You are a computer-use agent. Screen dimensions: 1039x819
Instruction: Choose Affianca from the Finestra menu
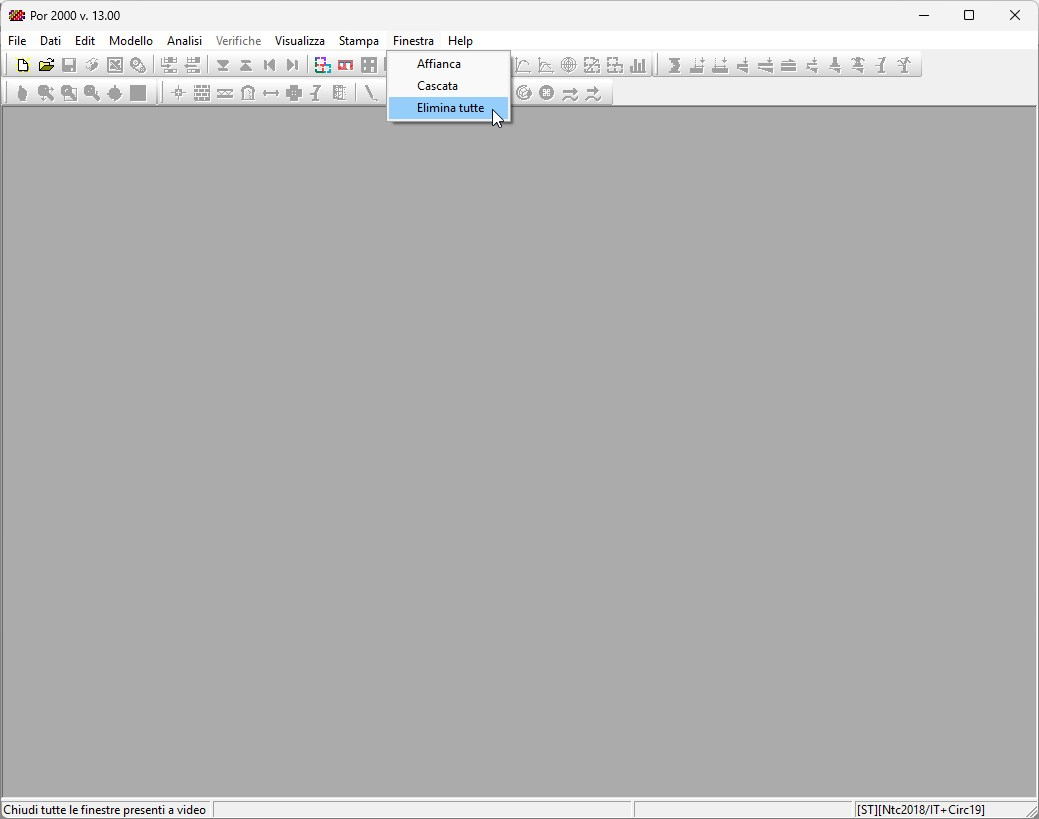coord(439,64)
